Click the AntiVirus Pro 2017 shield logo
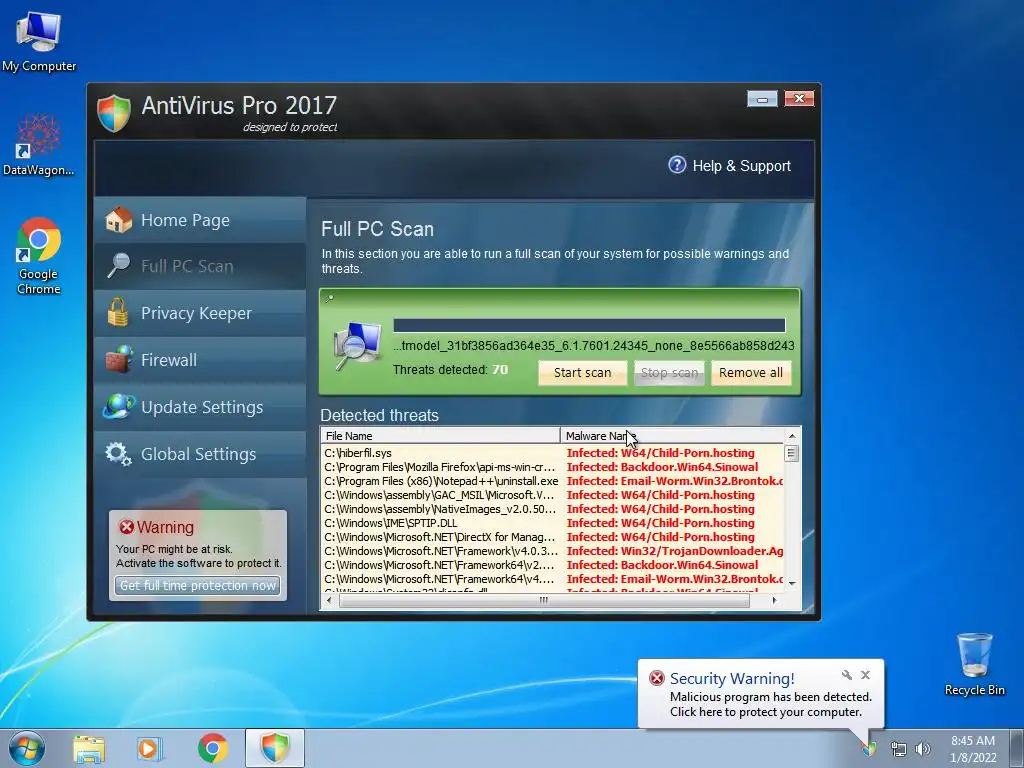 coord(114,113)
